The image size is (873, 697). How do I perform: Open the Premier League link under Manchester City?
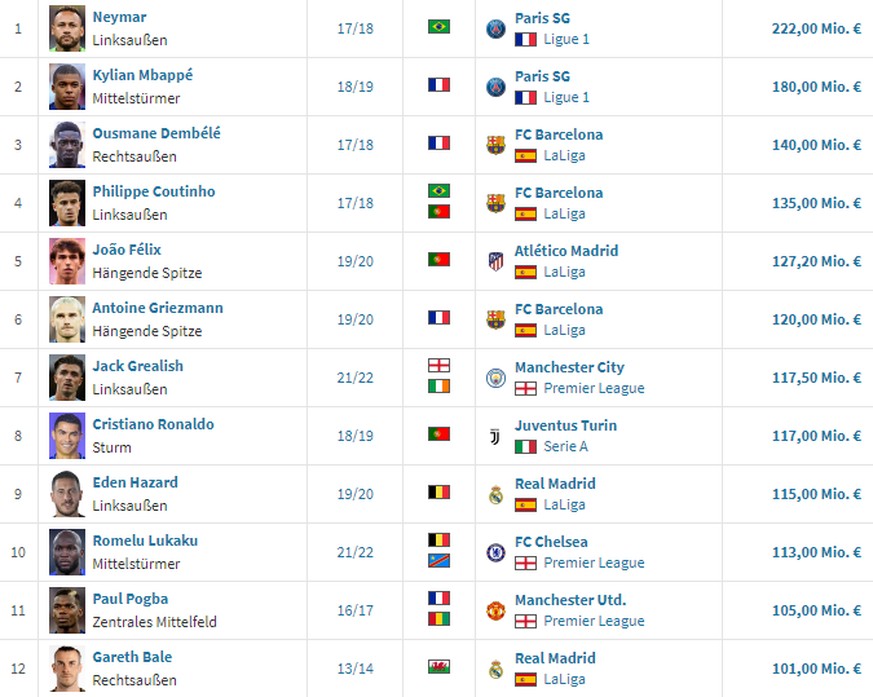tap(594, 388)
